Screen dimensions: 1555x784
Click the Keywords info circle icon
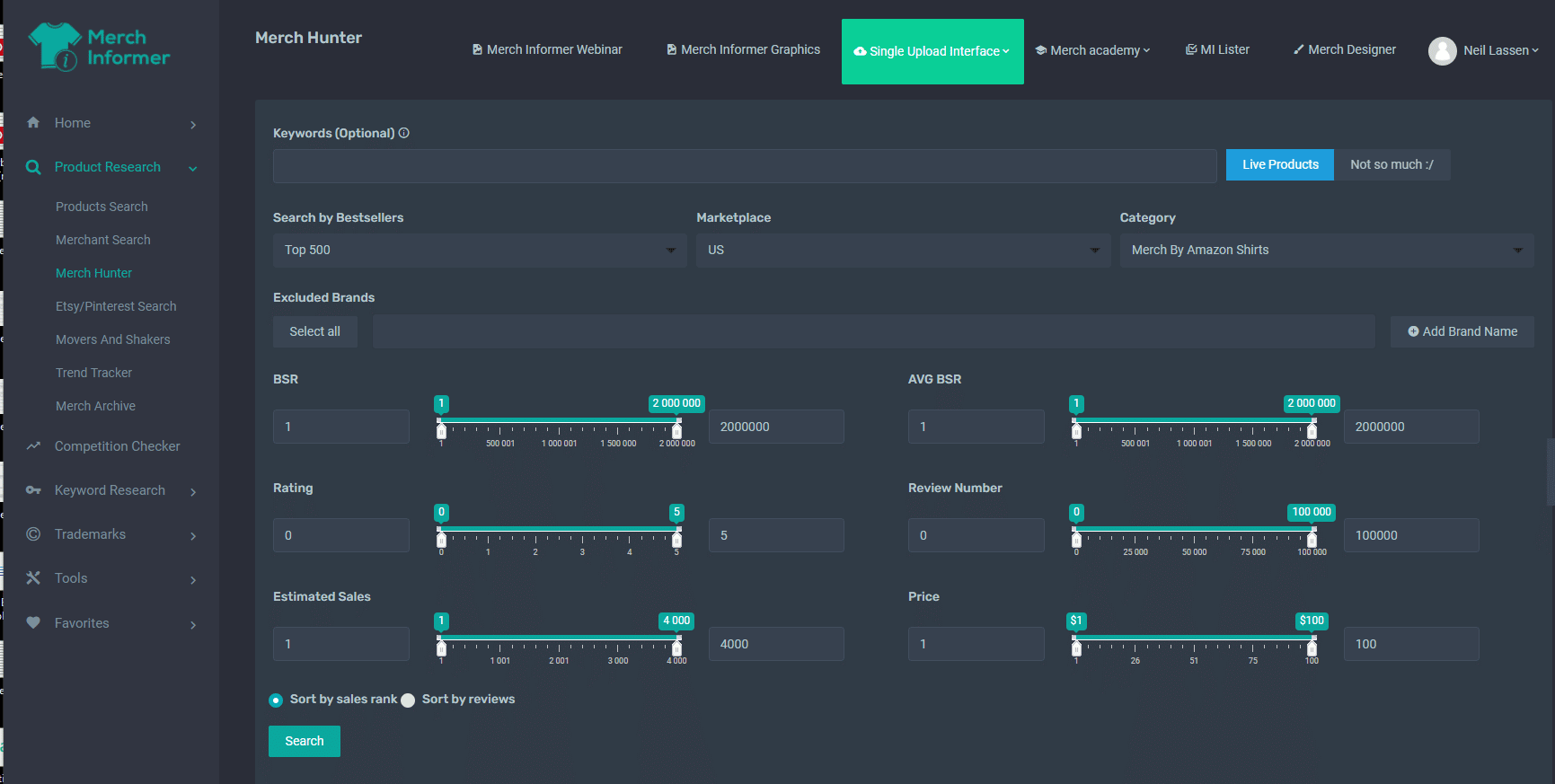coord(404,133)
